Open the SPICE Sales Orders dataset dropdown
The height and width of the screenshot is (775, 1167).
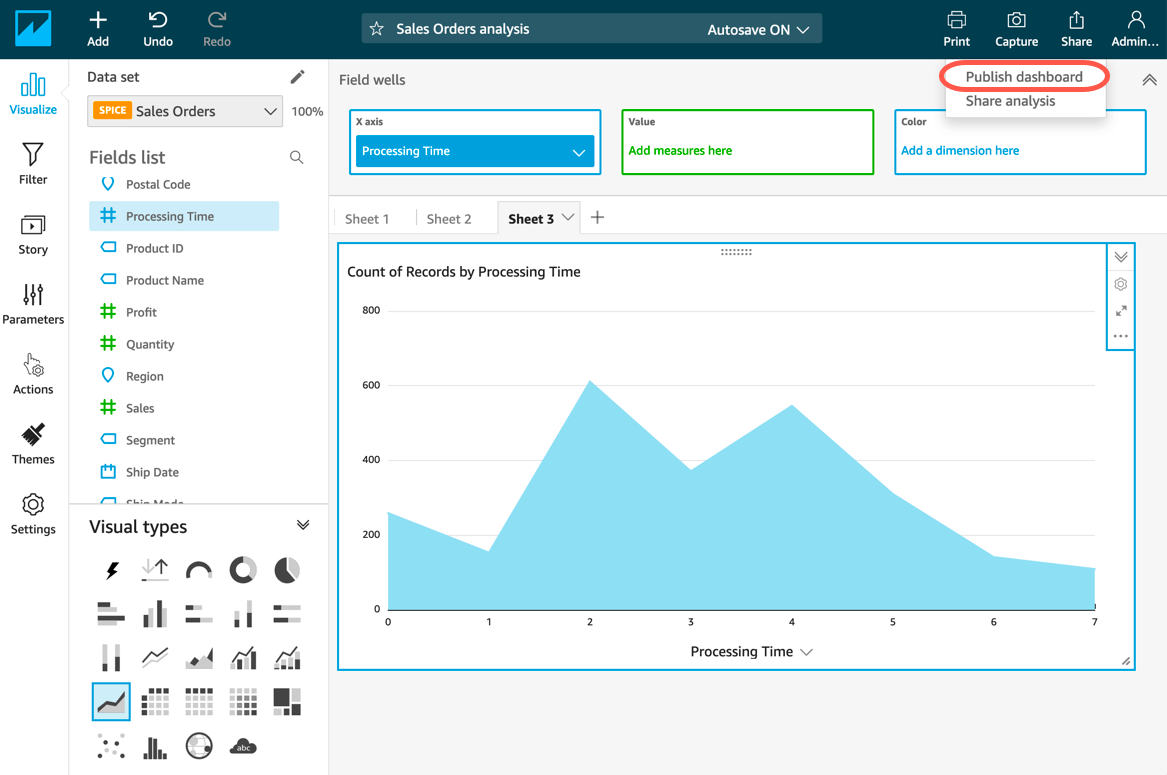[x=184, y=111]
